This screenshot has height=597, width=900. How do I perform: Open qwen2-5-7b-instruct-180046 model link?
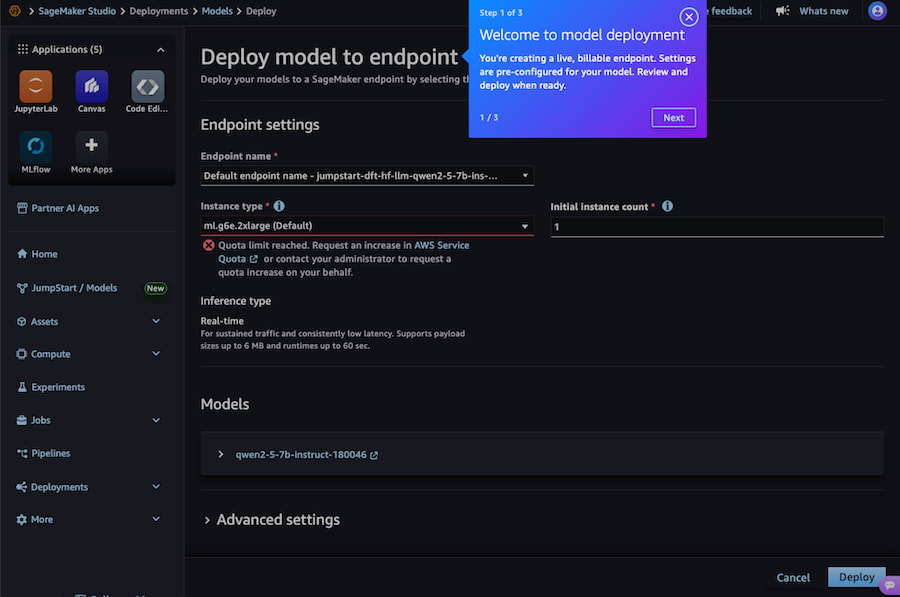(x=307, y=455)
